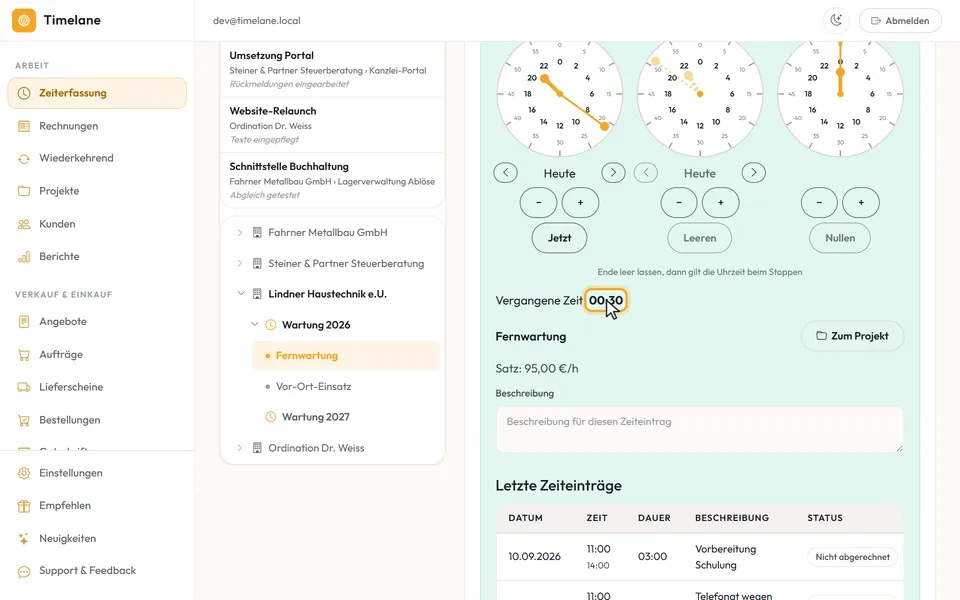Open Wiederkehrend recurring icon
960x600 pixels.
[x=24, y=158]
